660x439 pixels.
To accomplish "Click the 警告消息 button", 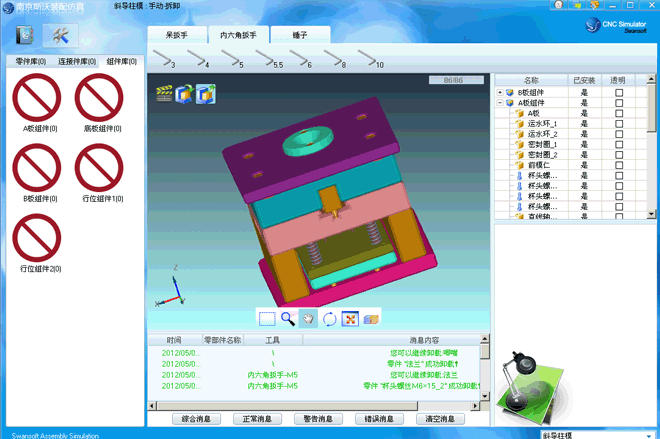I will point(318,419).
